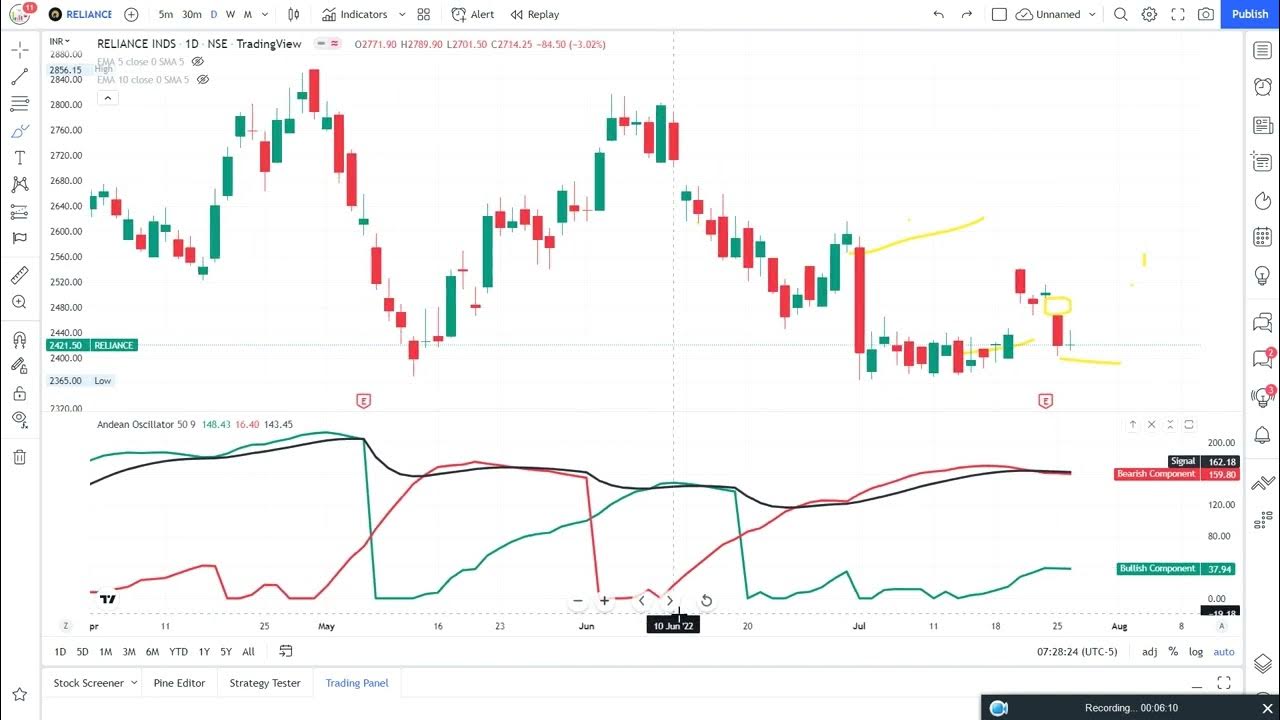Click the trash remove drawings icon
Image resolution: width=1280 pixels, height=720 pixels.
click(x=20, y=457)
